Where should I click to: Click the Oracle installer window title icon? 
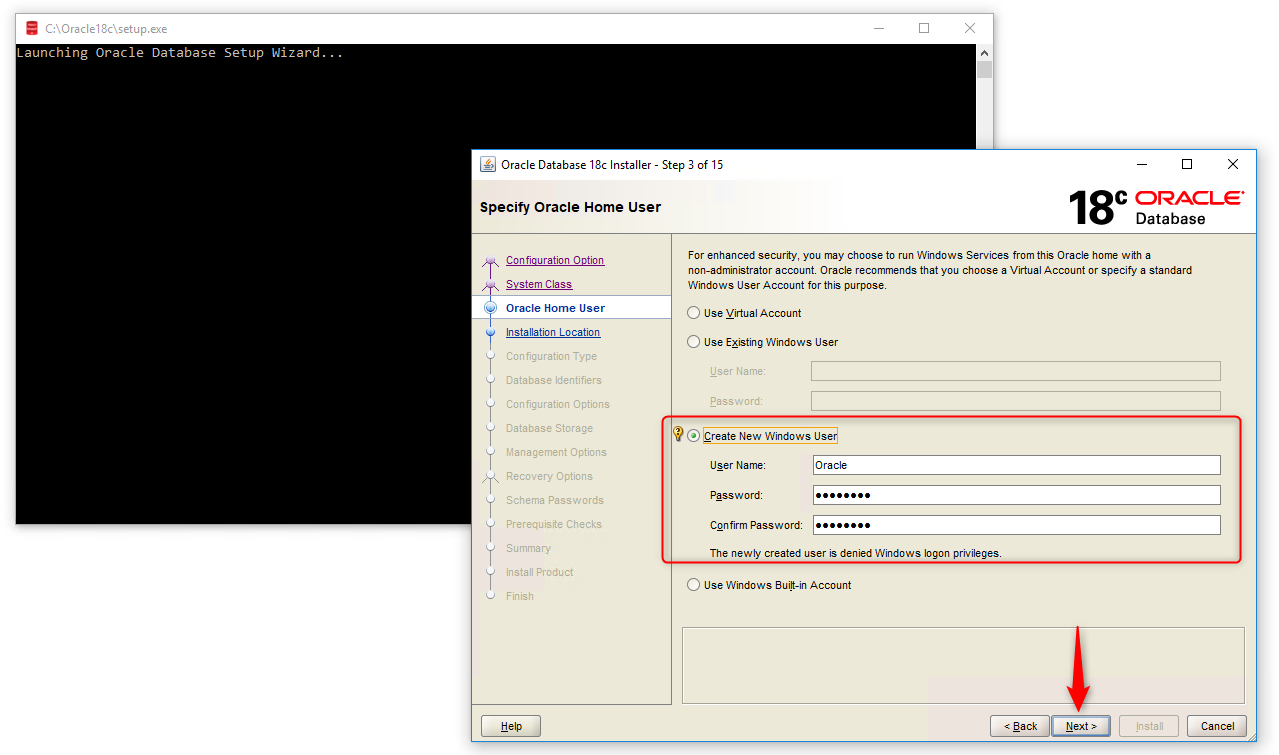click(x=488, y=165)
